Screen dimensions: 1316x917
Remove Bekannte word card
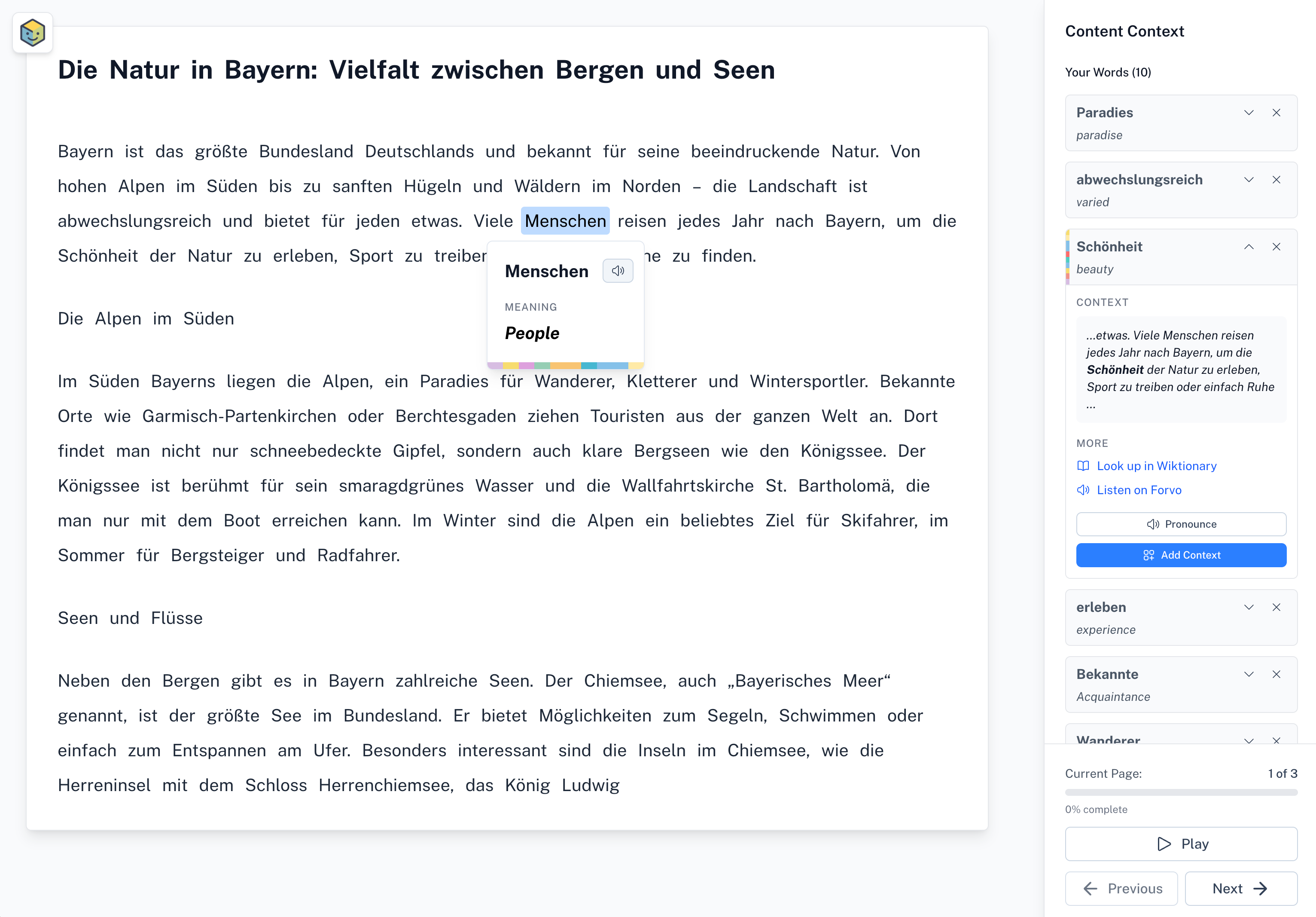[x=1276, y=674]
